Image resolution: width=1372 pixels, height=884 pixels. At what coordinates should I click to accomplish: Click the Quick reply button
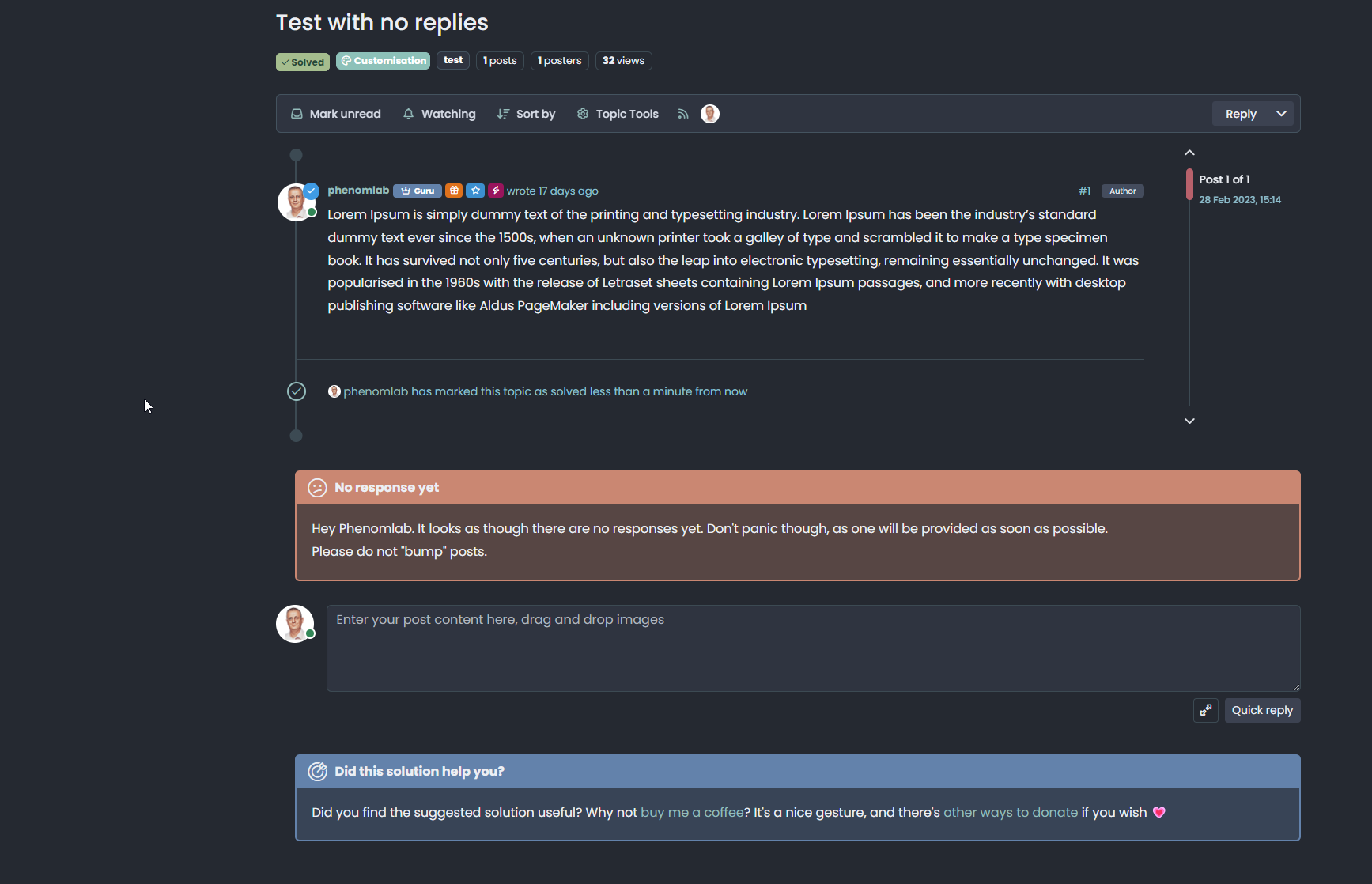click(1262, 710)
